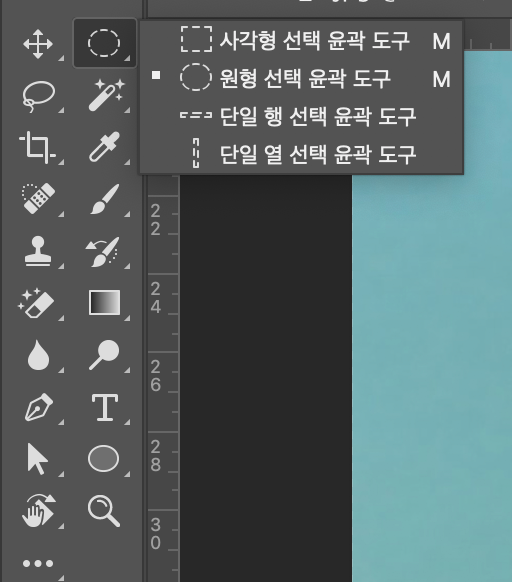Open the three-dot Edit Toolbar menu
512x582 pixels.
pos(38,563)
